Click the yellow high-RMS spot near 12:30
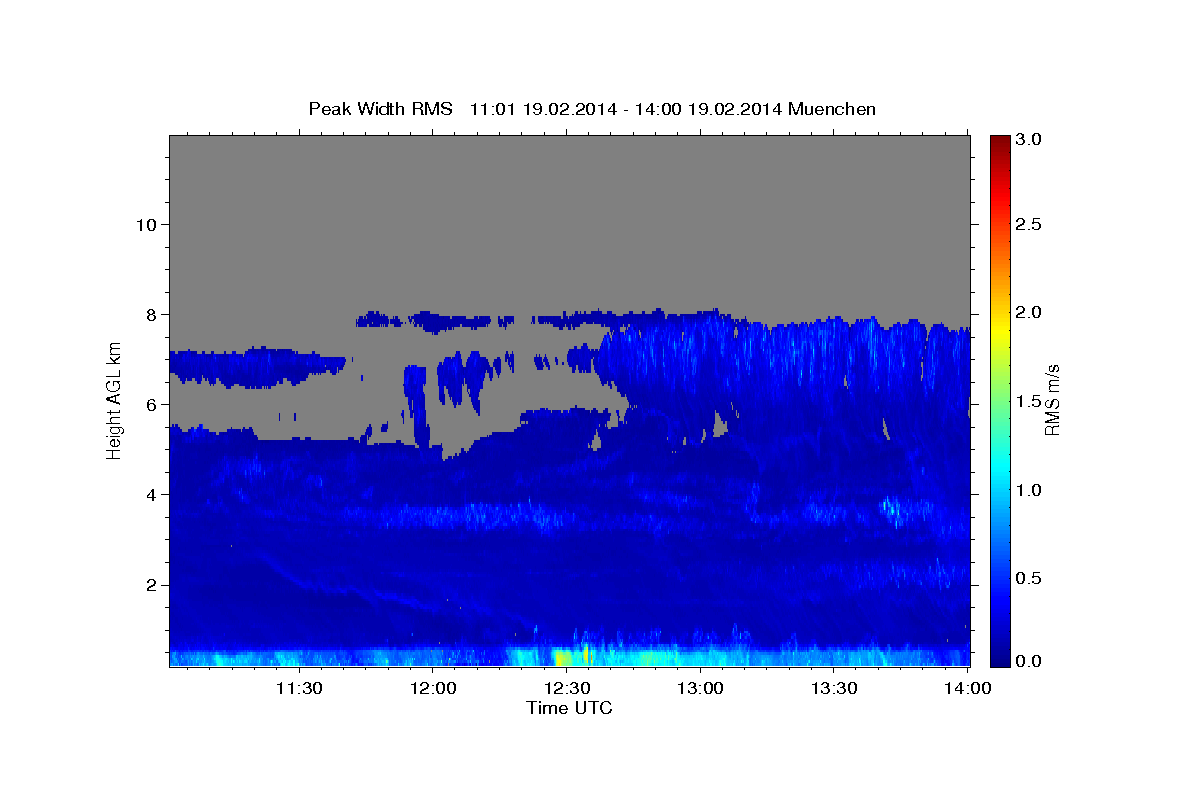This screenshot has height=800, width=1200. click(x=561, y=657)
